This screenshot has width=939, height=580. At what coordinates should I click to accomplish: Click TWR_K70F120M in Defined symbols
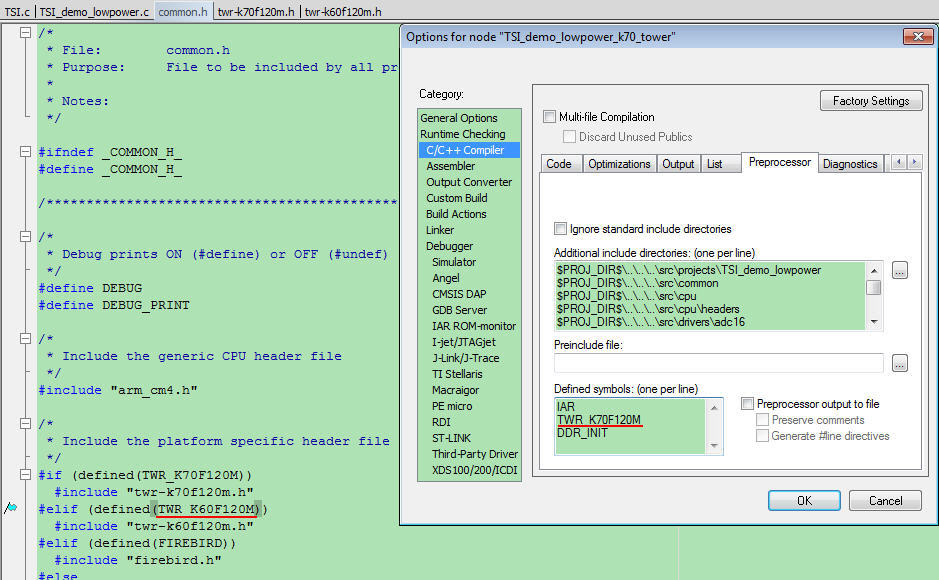598,420
